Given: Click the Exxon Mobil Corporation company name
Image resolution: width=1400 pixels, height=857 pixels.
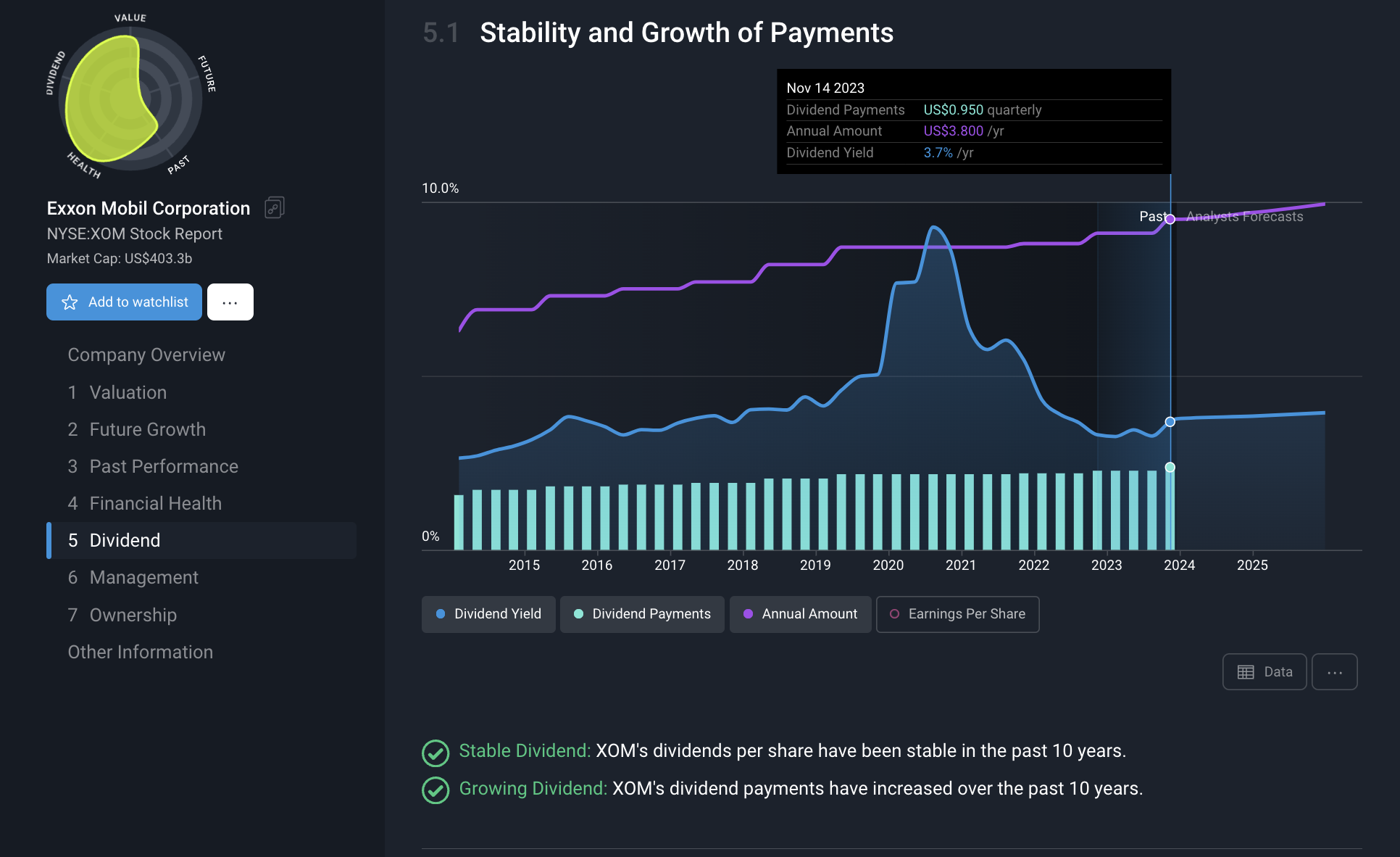Looking at the screenshot, I should point(149,208).
